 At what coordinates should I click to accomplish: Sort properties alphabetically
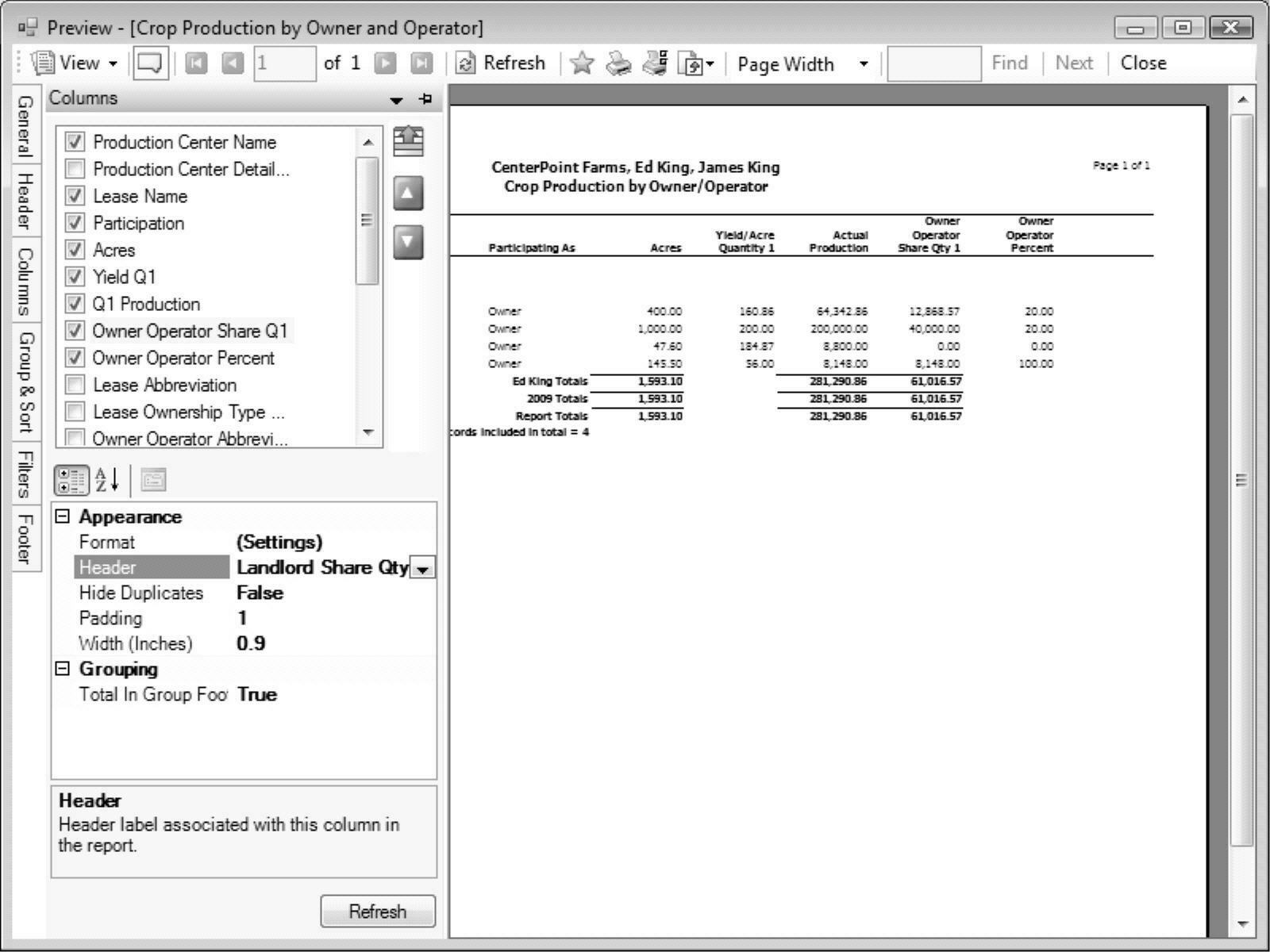pos(107,480)
